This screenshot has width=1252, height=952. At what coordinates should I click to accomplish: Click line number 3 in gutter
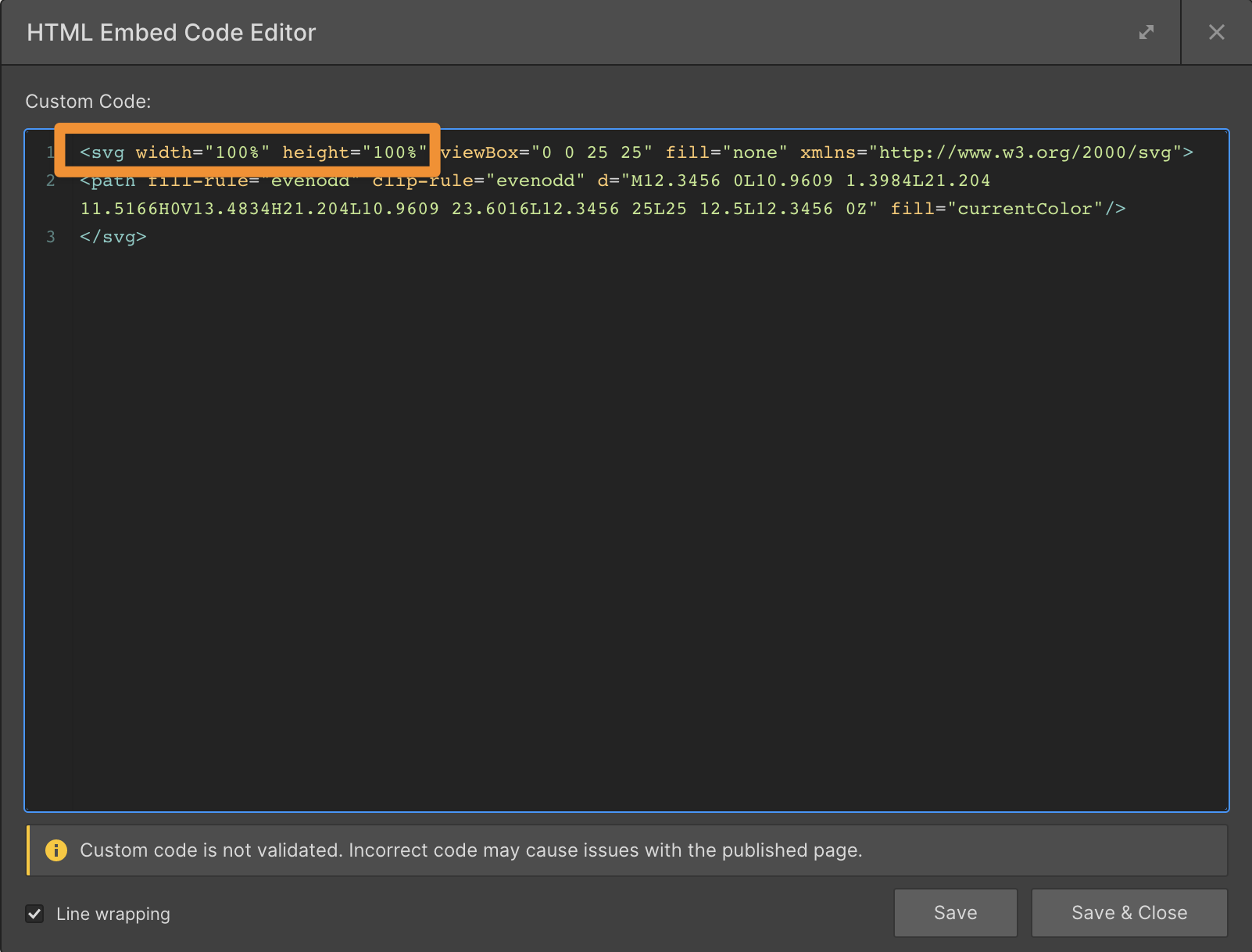tap(51, 237)
